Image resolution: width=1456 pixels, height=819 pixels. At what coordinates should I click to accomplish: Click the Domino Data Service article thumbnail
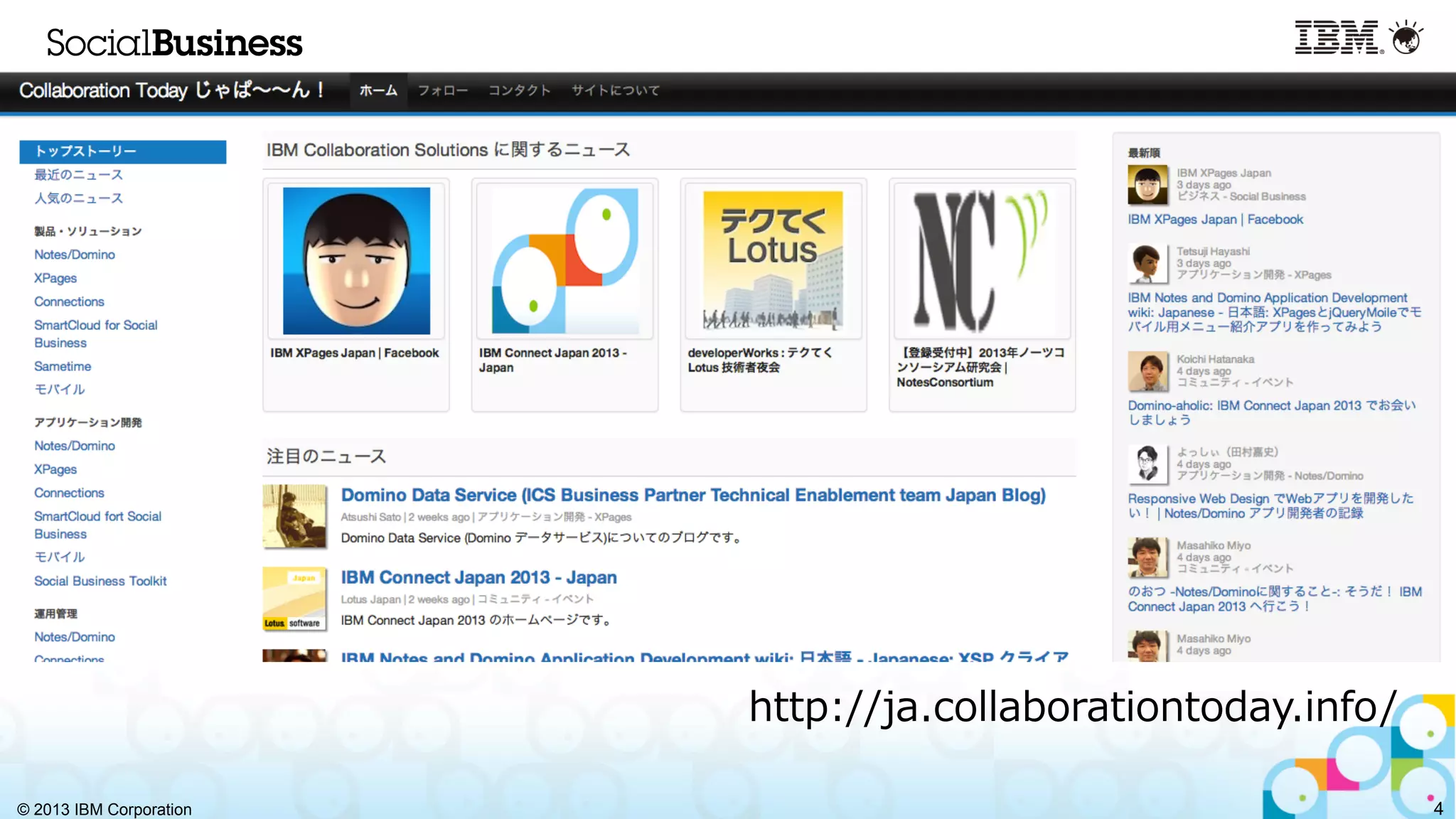pyautogui.click(x=294, y=516)
